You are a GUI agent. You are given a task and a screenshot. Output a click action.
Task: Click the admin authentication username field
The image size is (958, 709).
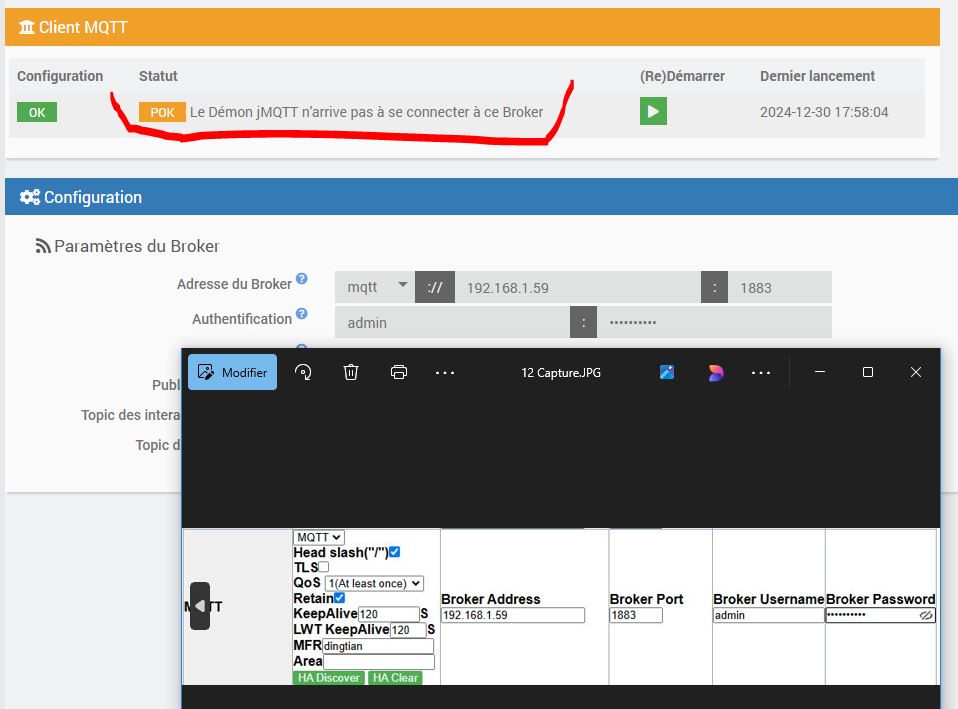tap(452, 322)
